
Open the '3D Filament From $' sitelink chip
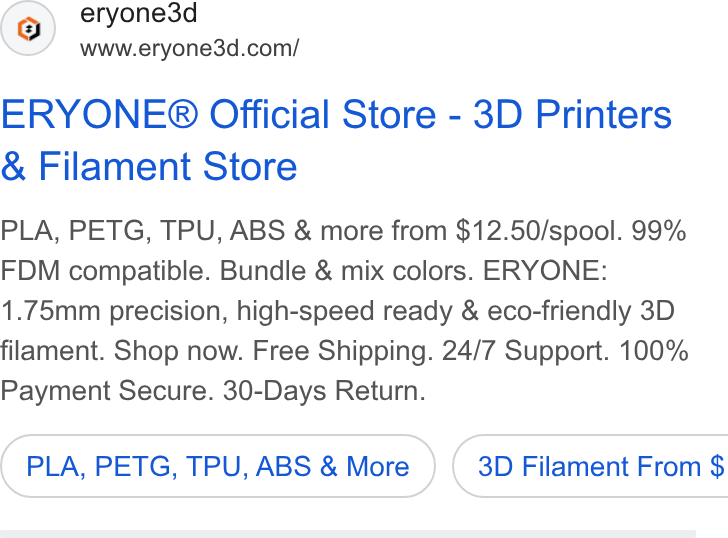pos(591,466)
